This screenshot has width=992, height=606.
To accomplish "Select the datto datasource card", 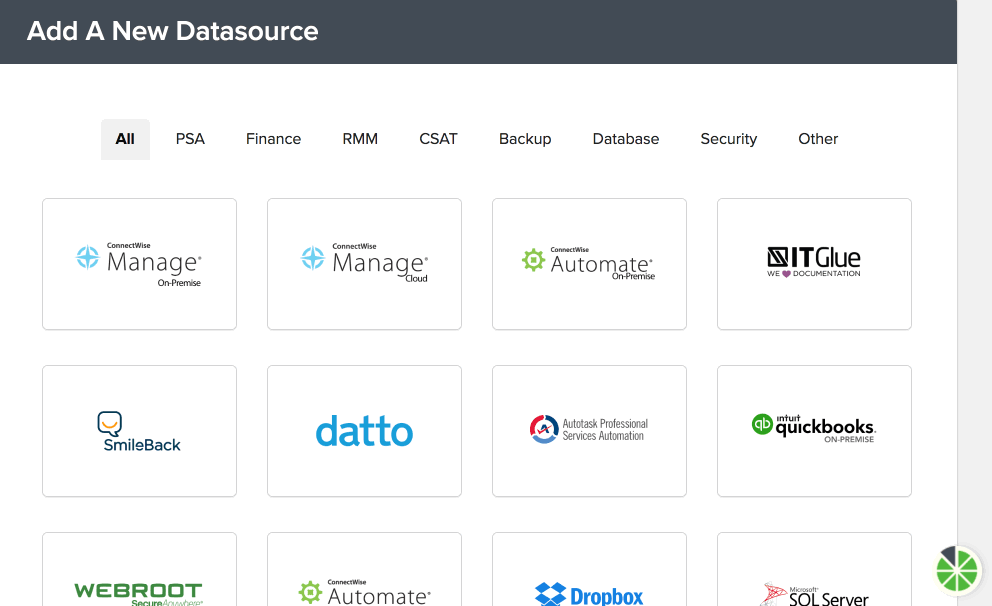I will click(x=364, y=431).
